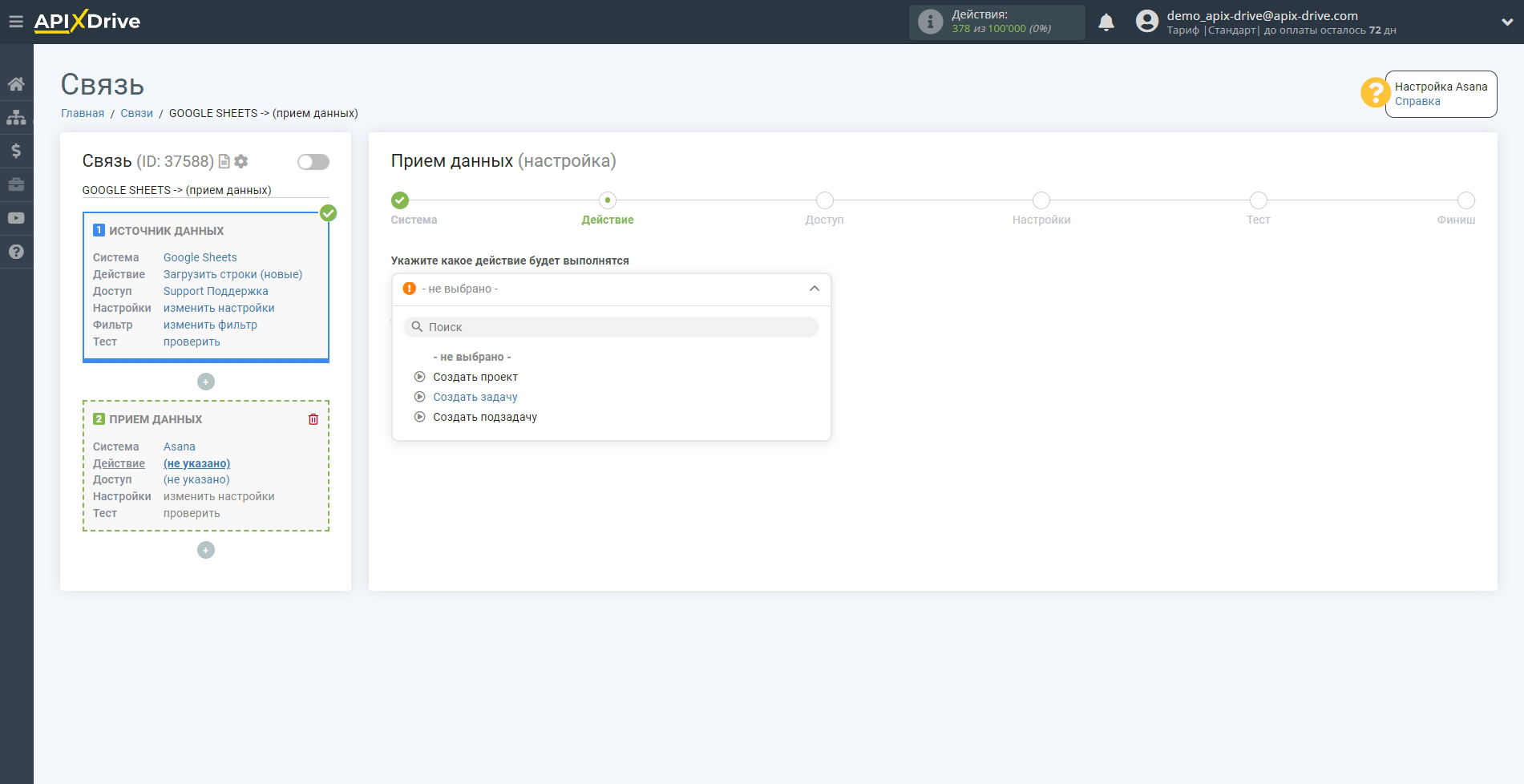Viewport: 1524px width, 784px height.
Task: Click the orange warning icon in dropdown
Action: 410,289
